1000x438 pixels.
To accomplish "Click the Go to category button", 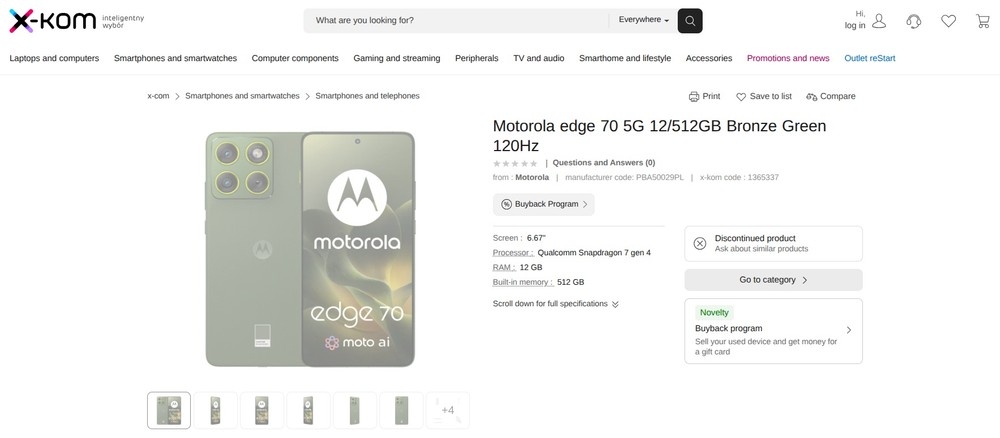I will coord(773,280).
